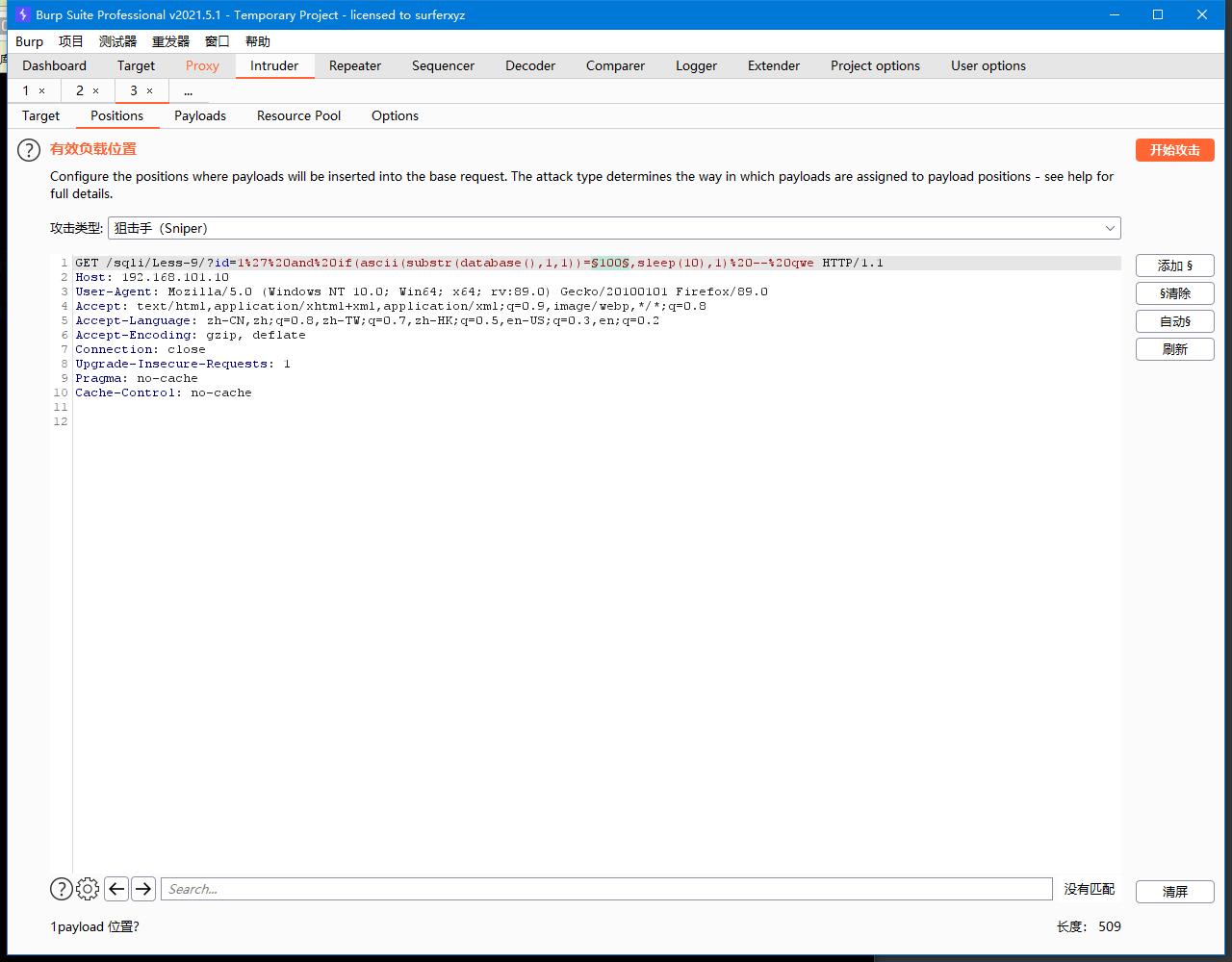Click the Cache-Control: no-cache line
1232x962 pixels.
164,392
